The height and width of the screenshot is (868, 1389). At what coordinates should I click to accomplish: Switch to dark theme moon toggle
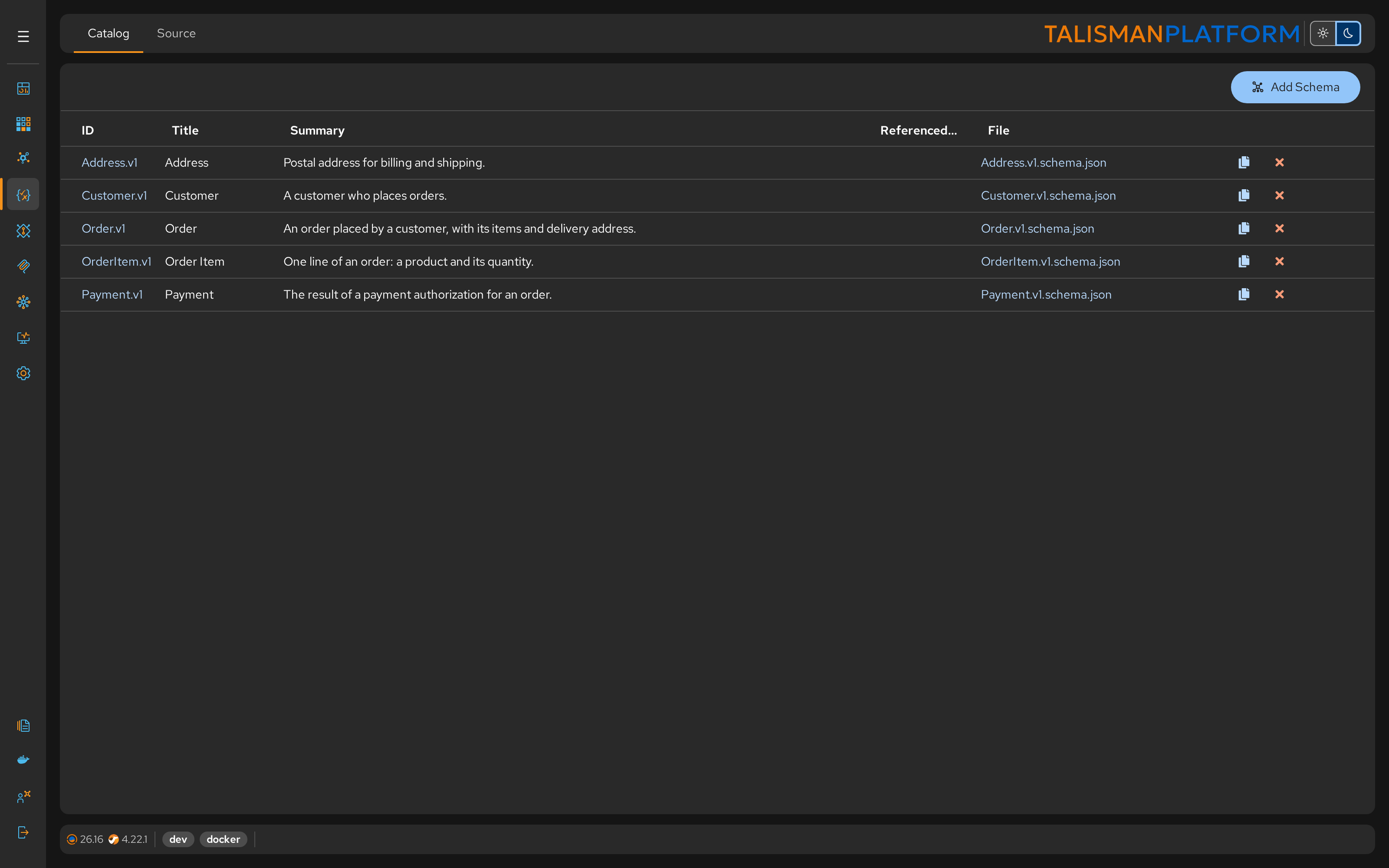click(1348, 33)
